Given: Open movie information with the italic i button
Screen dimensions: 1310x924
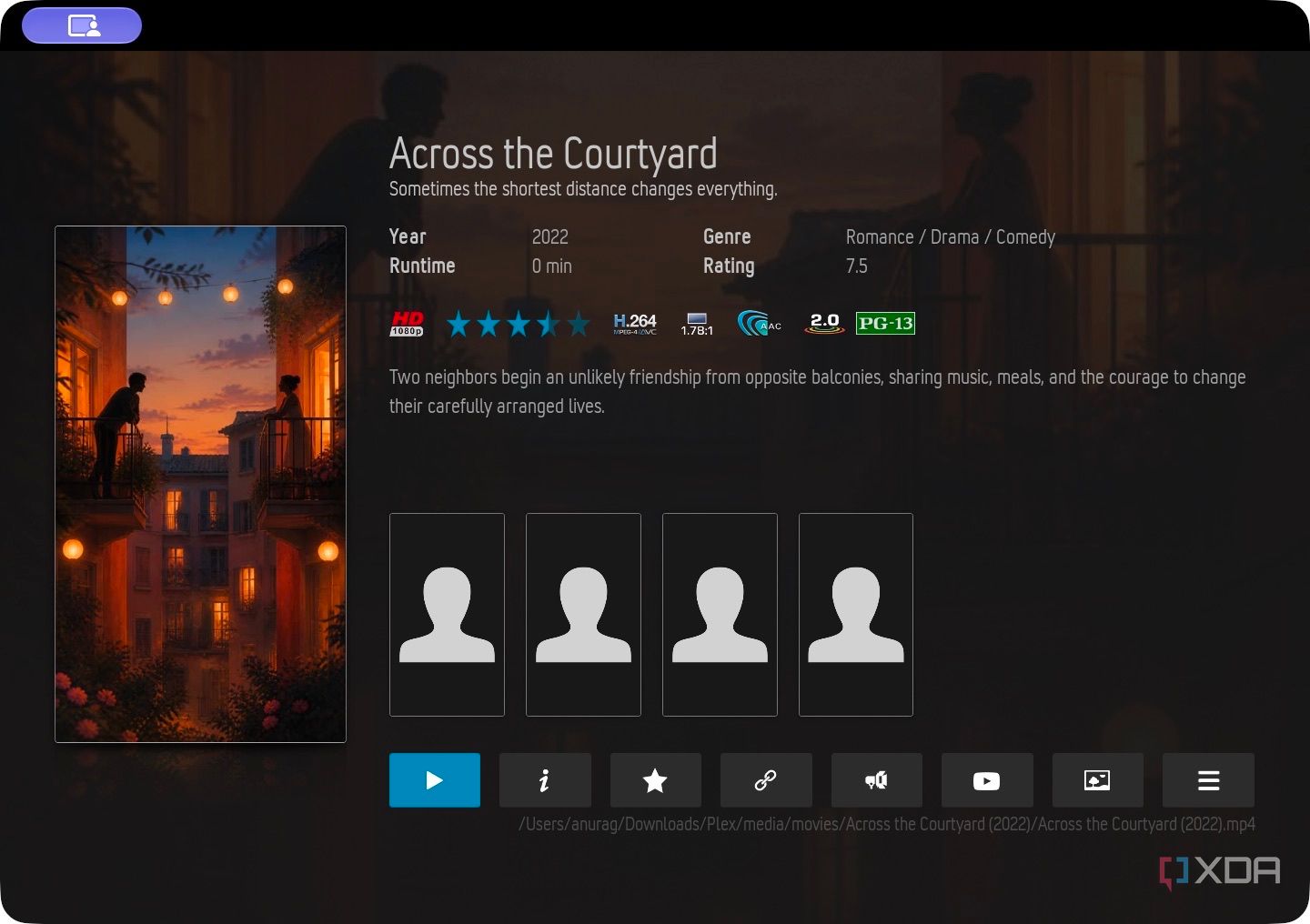Looking at the screenshot, I should coord(545,780).
